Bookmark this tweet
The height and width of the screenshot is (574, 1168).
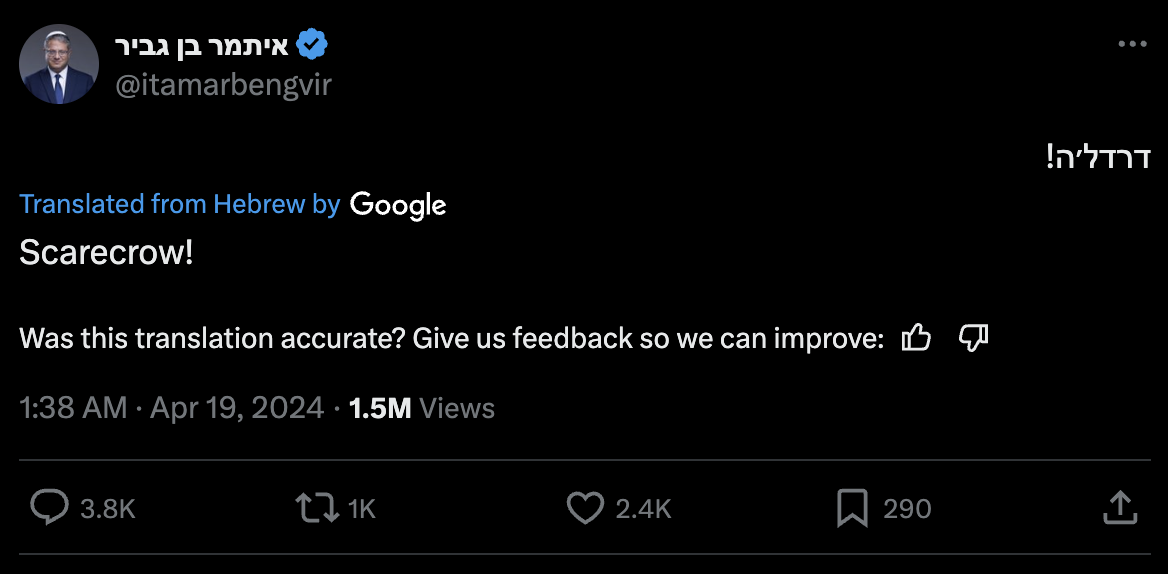coord(851,508)
